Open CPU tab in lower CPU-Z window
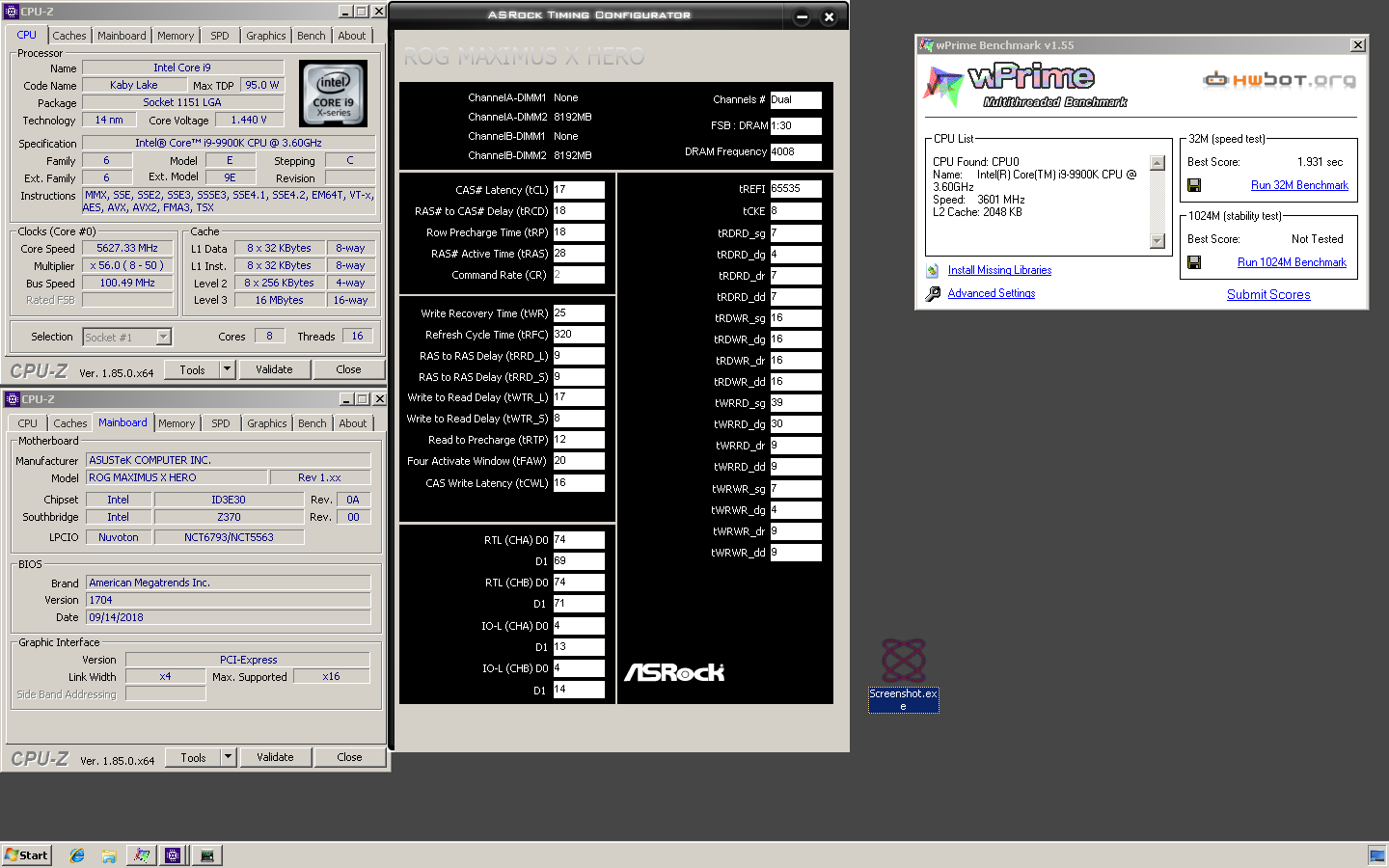This screenshot has width=1389, height=868. click(x=28, y=423)
